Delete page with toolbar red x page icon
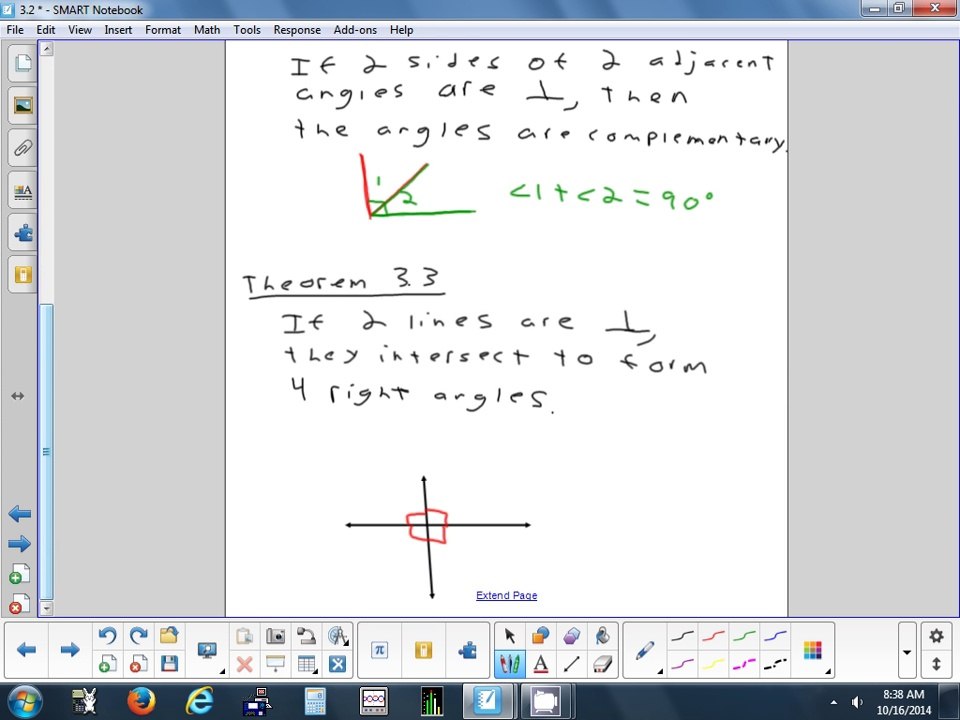The height and width of the screenshot is (720, 960). 138,664
